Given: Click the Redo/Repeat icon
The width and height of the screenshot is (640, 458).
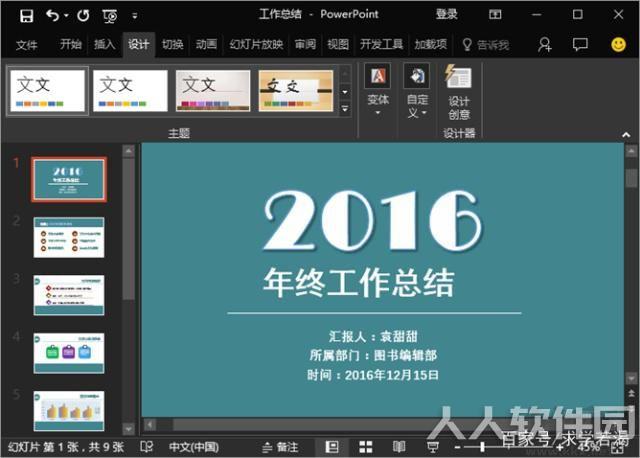Looking at the screenshot, I should 83,16.
